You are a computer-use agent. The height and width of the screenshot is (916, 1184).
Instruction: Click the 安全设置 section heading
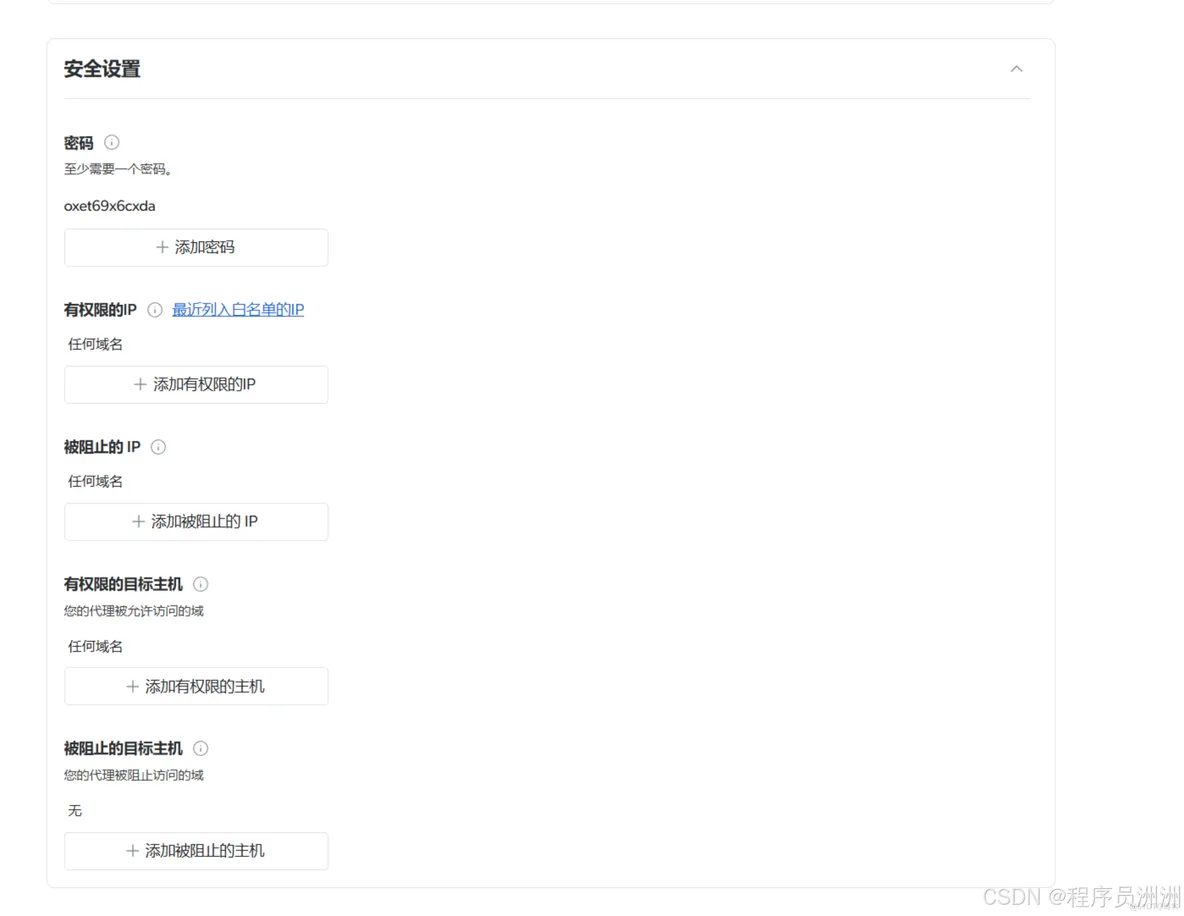coord(102,69)
